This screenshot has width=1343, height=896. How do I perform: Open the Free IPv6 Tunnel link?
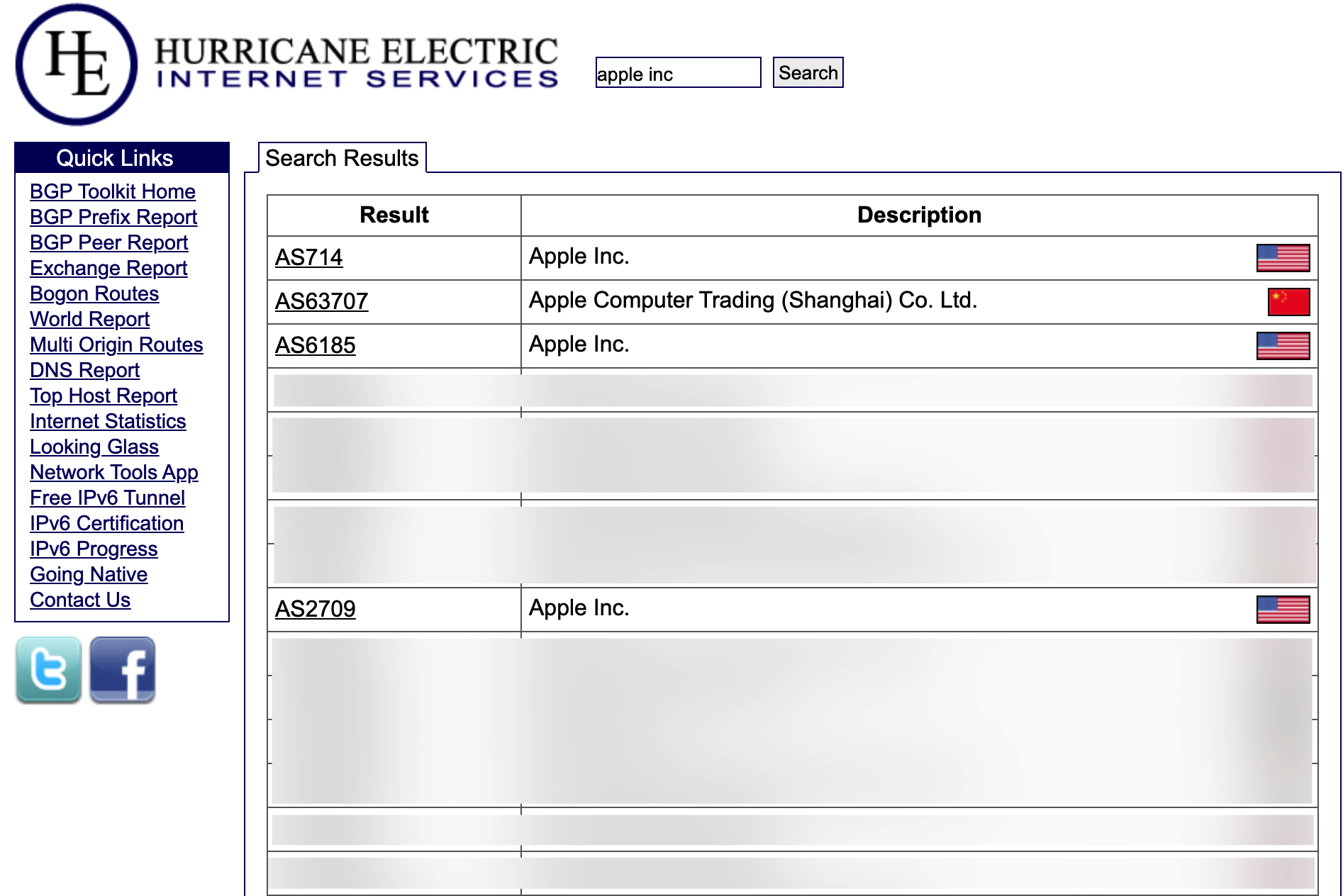pos(107,498)
